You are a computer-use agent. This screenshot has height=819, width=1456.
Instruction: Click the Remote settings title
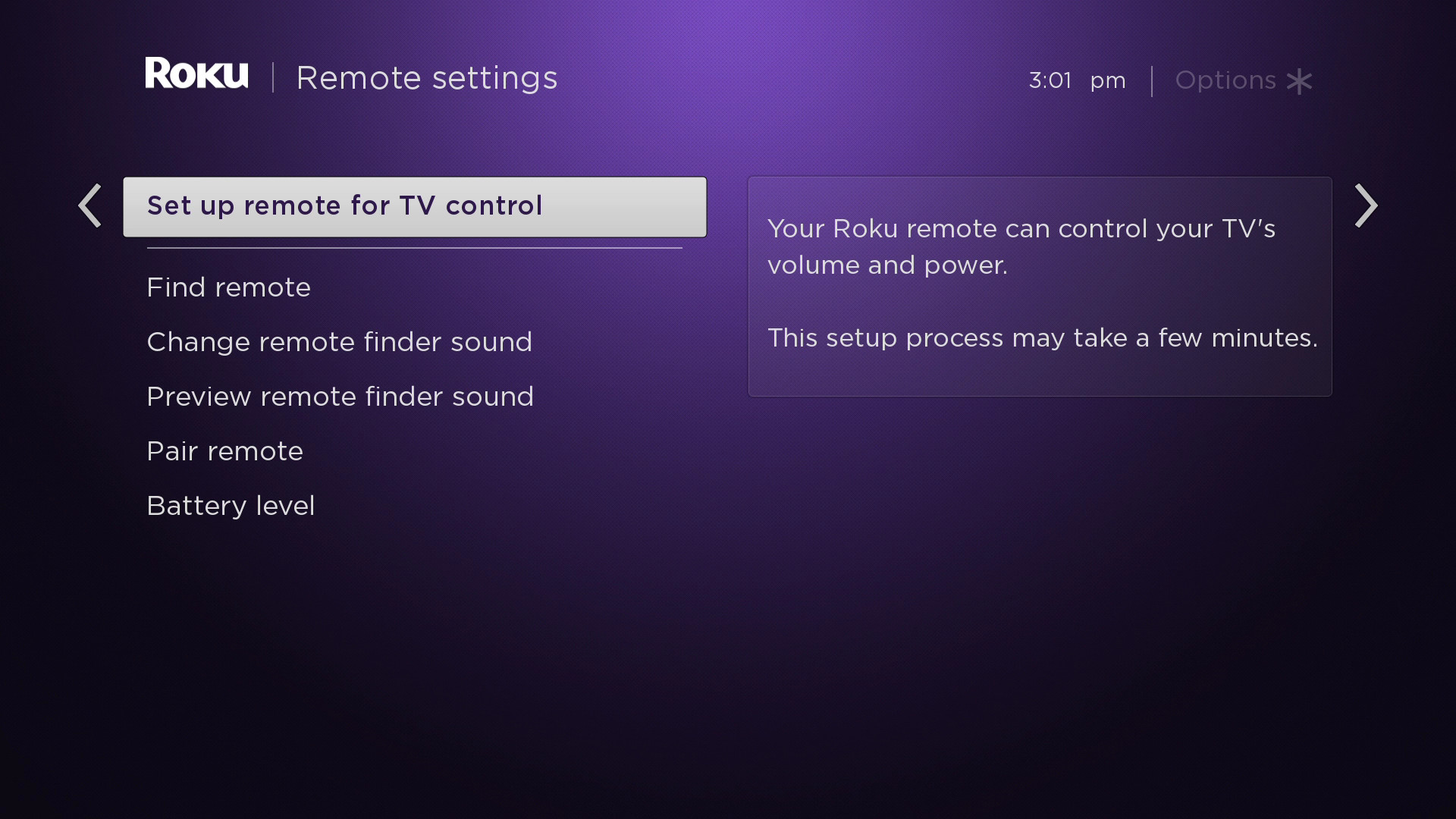[426, 78]
